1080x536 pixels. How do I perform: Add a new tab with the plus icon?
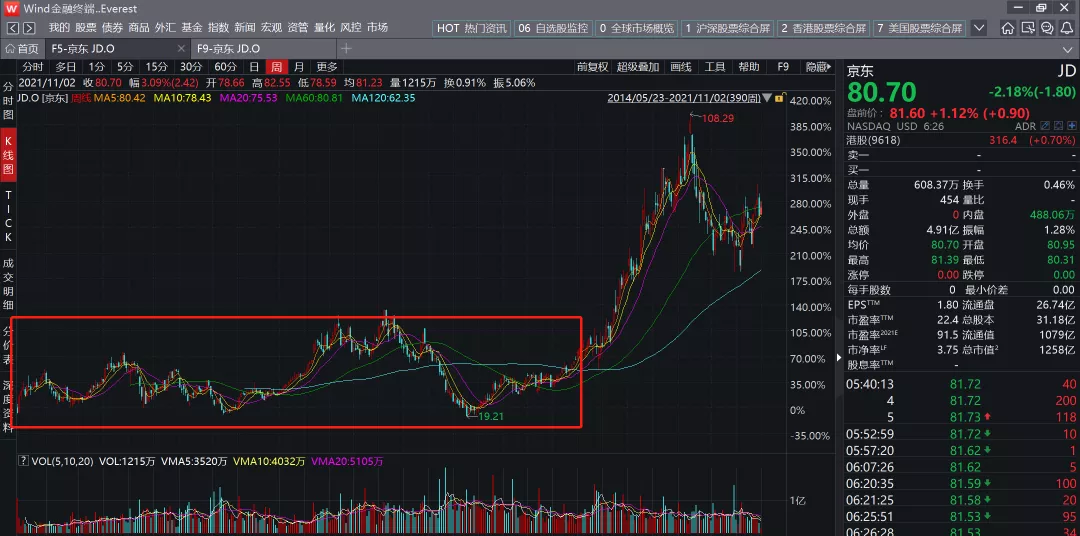click(x=346, y=48)
